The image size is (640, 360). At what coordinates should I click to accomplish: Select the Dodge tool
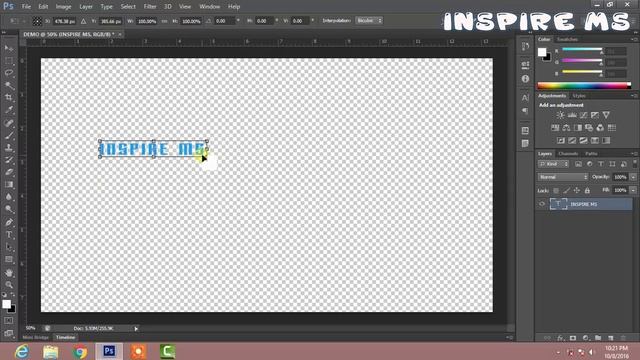click(9, 209)
